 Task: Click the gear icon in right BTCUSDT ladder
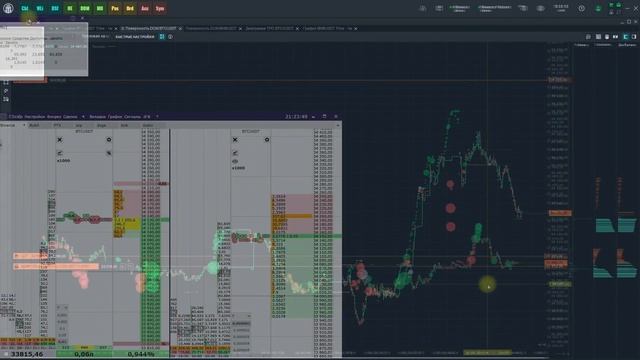point(267,140)
